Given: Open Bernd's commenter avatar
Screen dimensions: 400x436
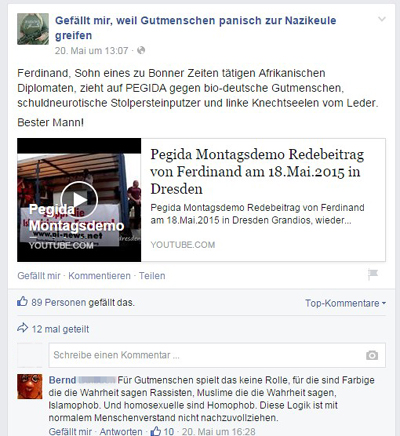Looking at the screenshot, I should 30,387.
